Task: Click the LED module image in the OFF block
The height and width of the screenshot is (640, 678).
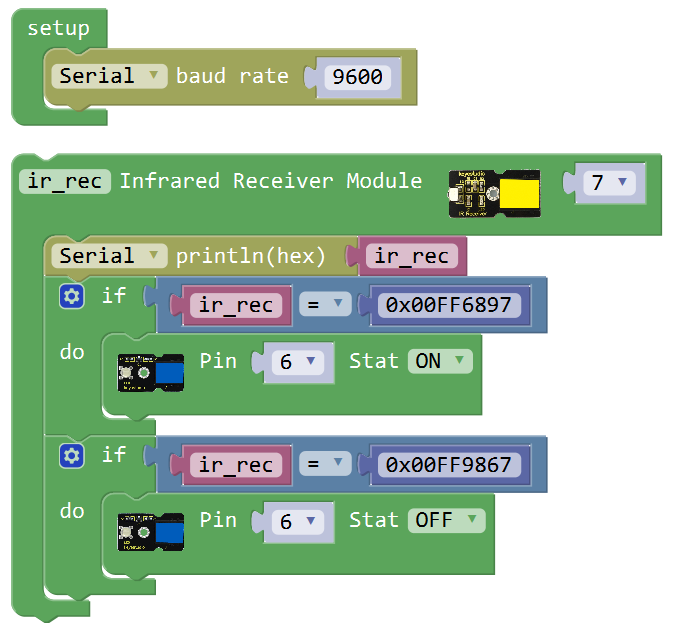Action: point(151,531)
